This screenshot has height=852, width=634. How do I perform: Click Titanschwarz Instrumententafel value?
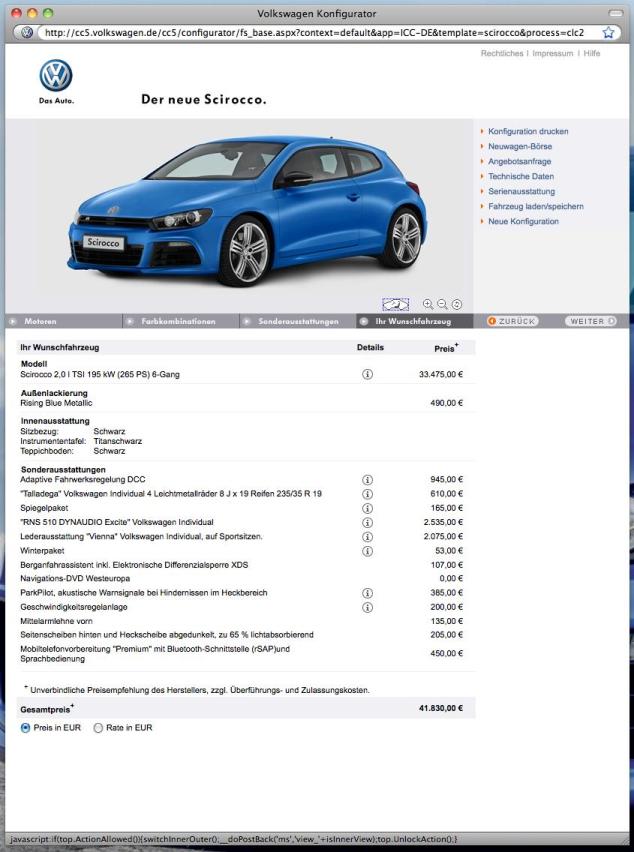coord(117,441)
